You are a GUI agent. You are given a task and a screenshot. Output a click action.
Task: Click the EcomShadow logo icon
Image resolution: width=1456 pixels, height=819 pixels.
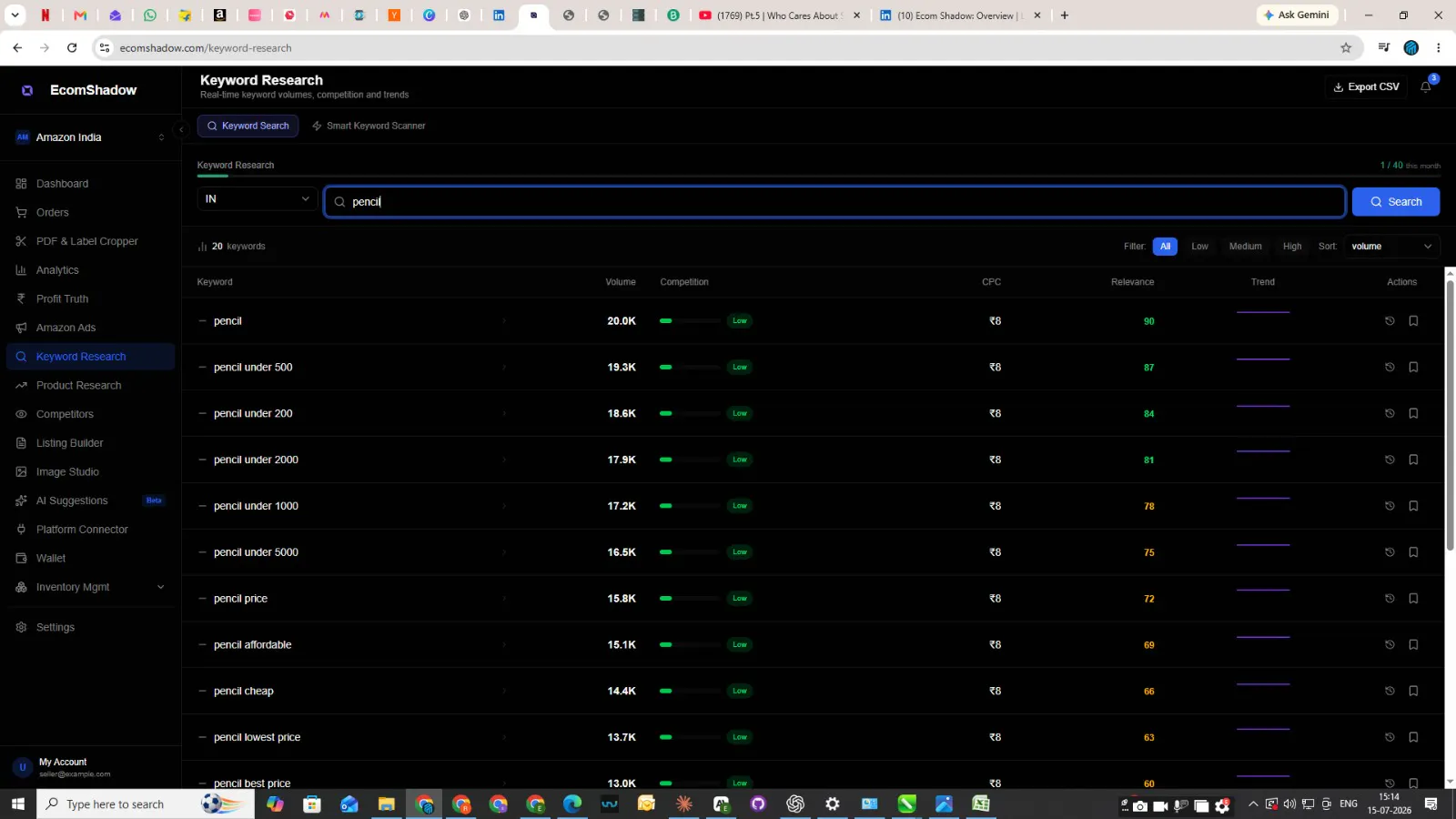(27, 90)
